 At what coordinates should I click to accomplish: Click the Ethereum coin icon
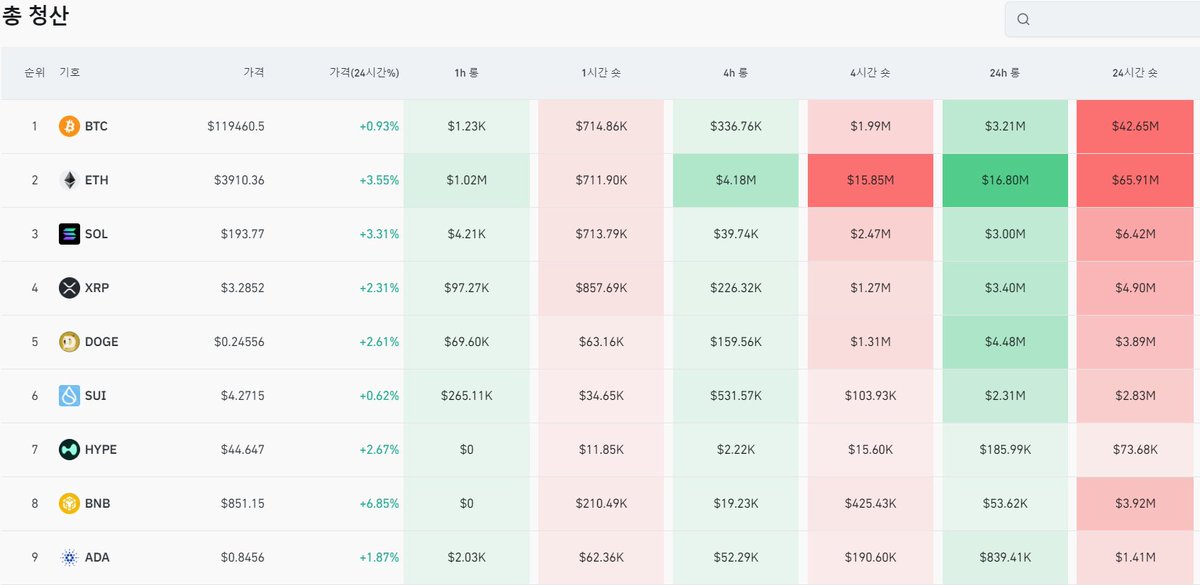pyautogui.click(x=69, y=180)
